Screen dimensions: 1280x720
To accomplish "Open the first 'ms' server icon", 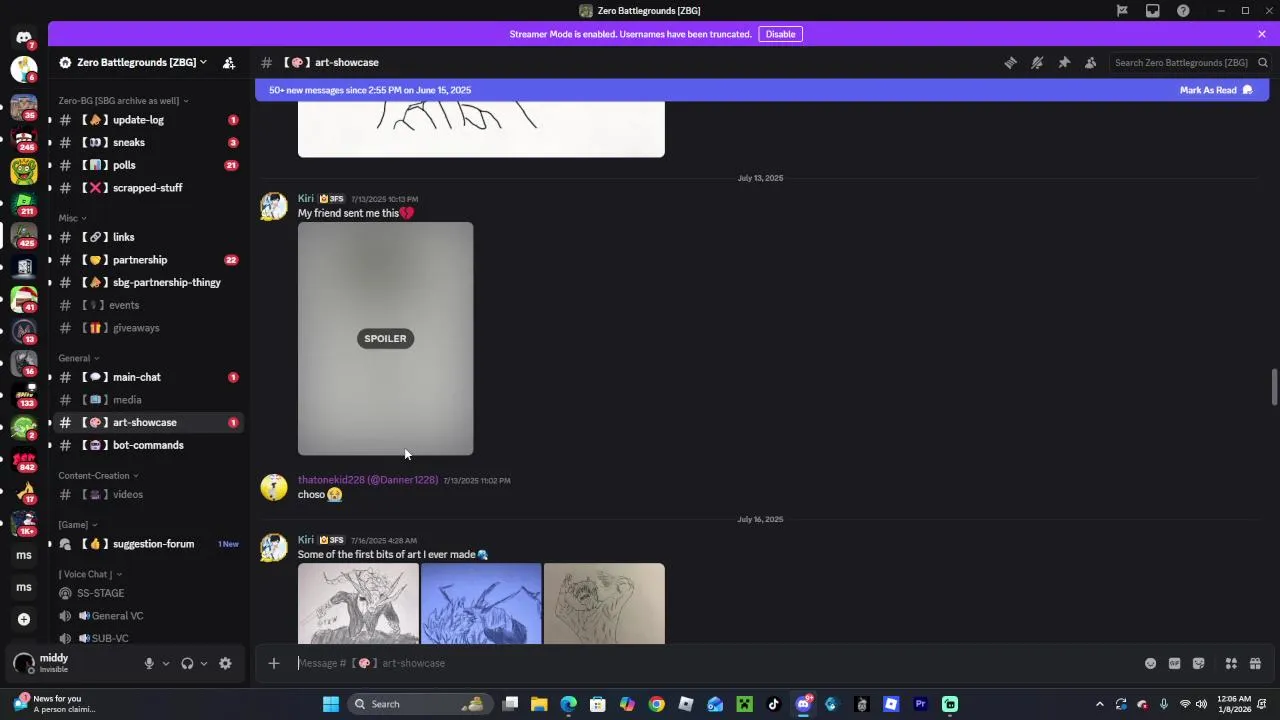I will pyautogui.click(x=24, y=555).
